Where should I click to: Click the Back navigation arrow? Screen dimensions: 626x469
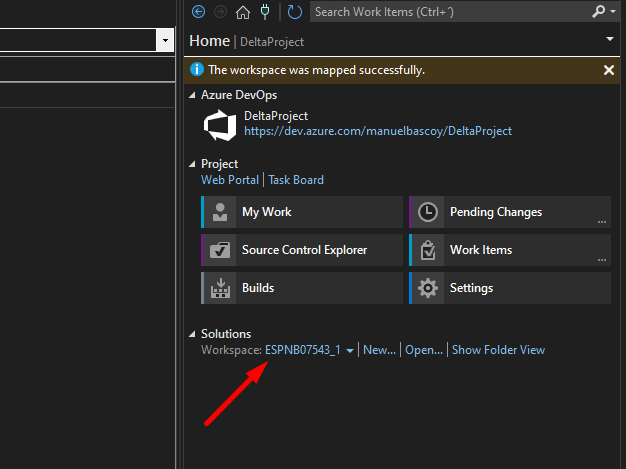coord(198,12)
